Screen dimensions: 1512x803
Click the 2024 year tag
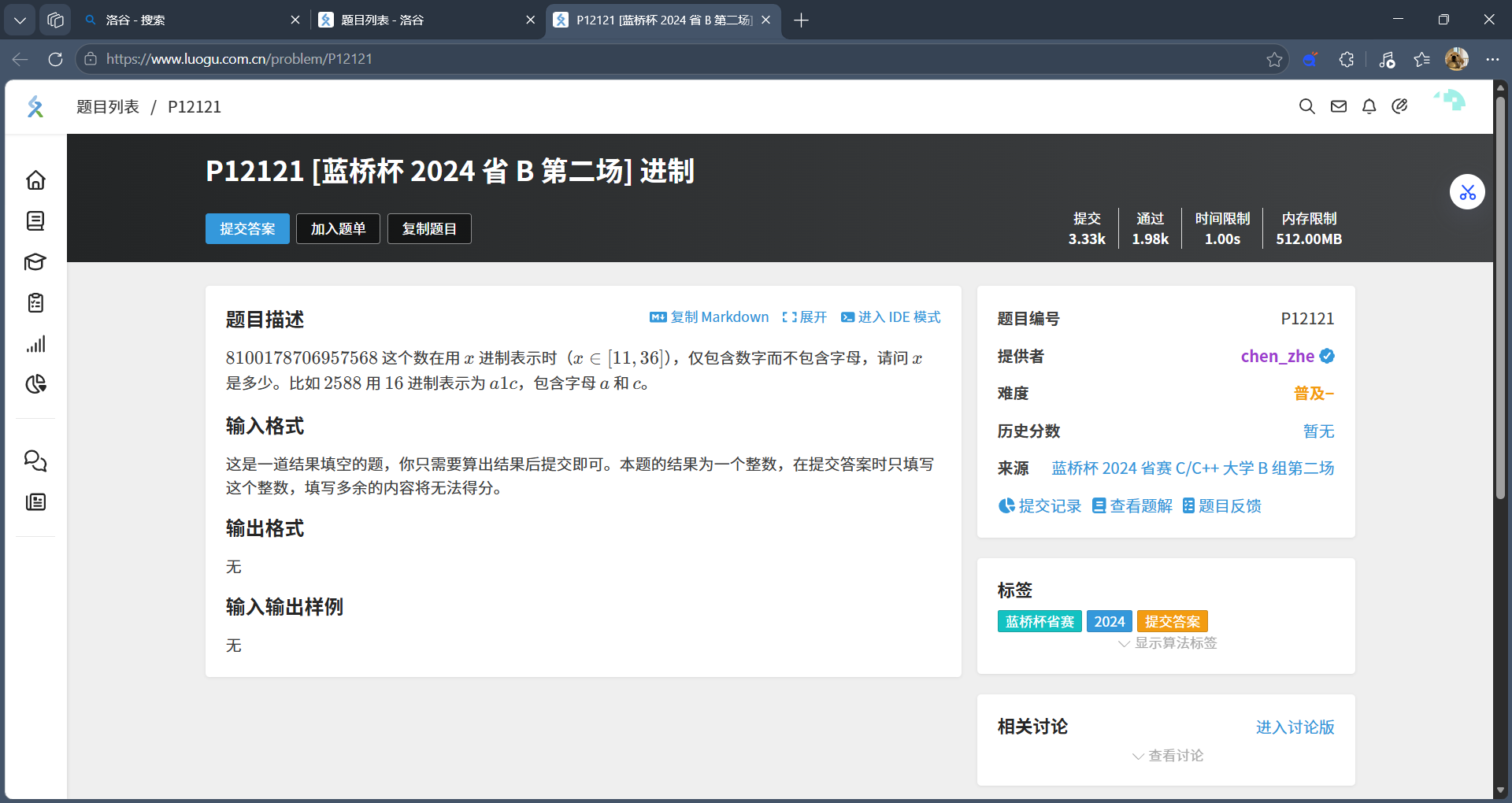coord(1110,622)
